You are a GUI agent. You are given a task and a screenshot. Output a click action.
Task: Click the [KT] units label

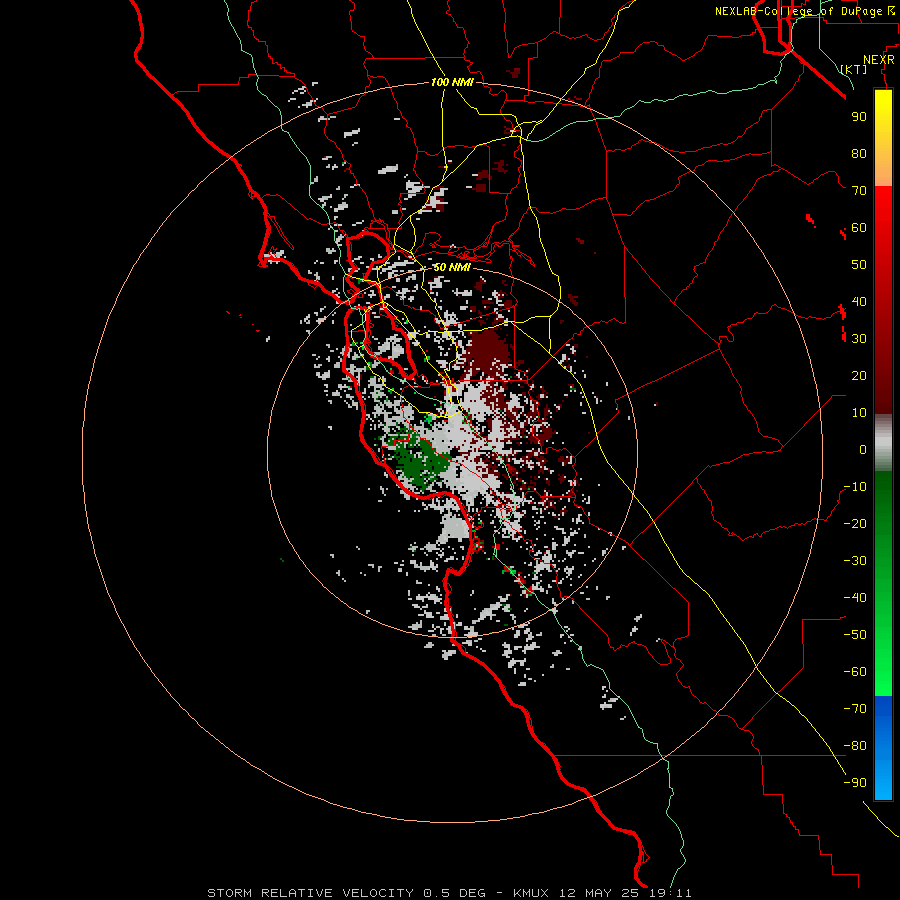coord(854,69)
